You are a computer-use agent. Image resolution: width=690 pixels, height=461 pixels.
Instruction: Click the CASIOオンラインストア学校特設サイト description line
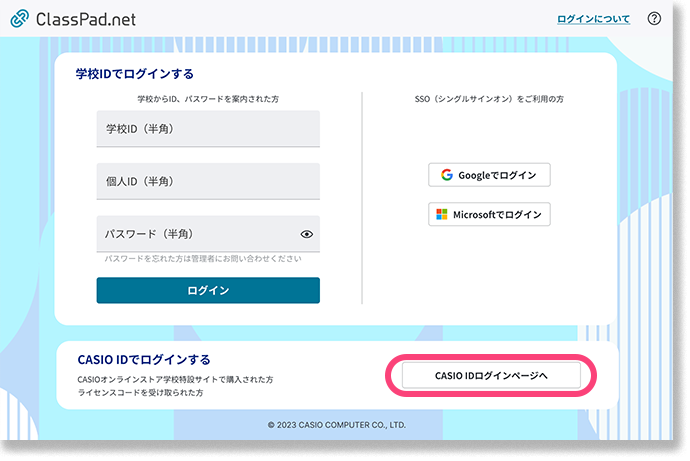click(175, 379)
